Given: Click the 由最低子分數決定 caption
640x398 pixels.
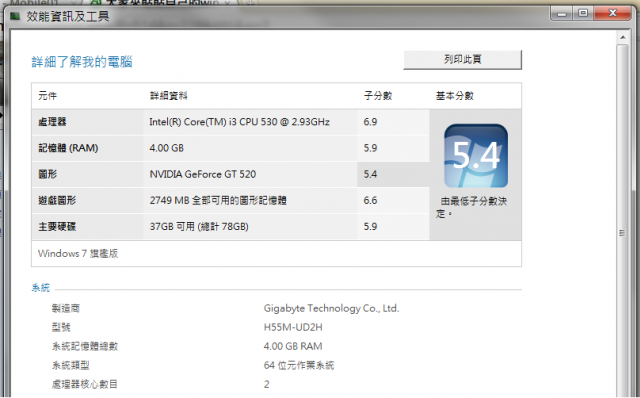Looking at the screenshot, I should pos(471,207).
